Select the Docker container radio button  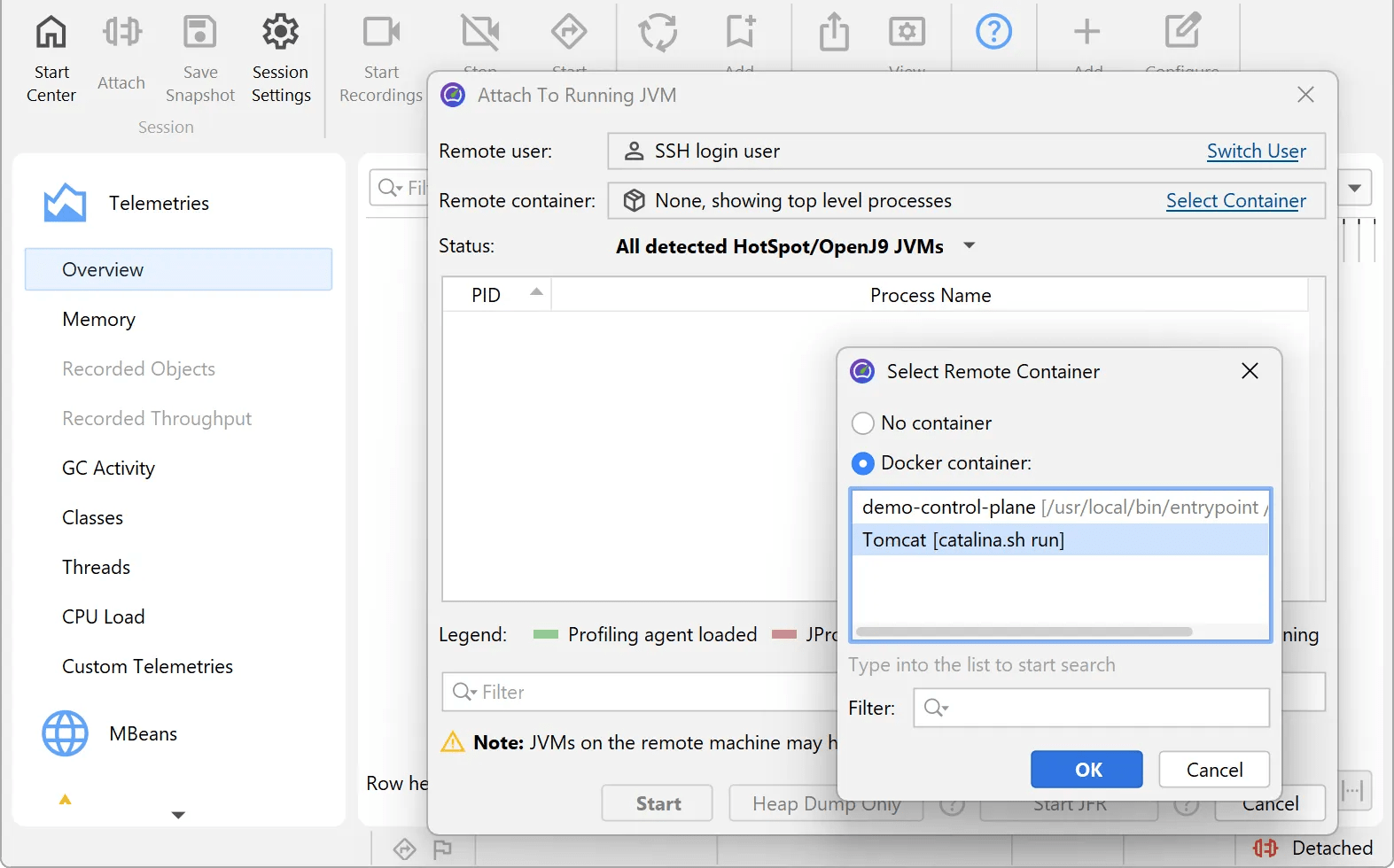pyautogui.click(x=862, y=463)
